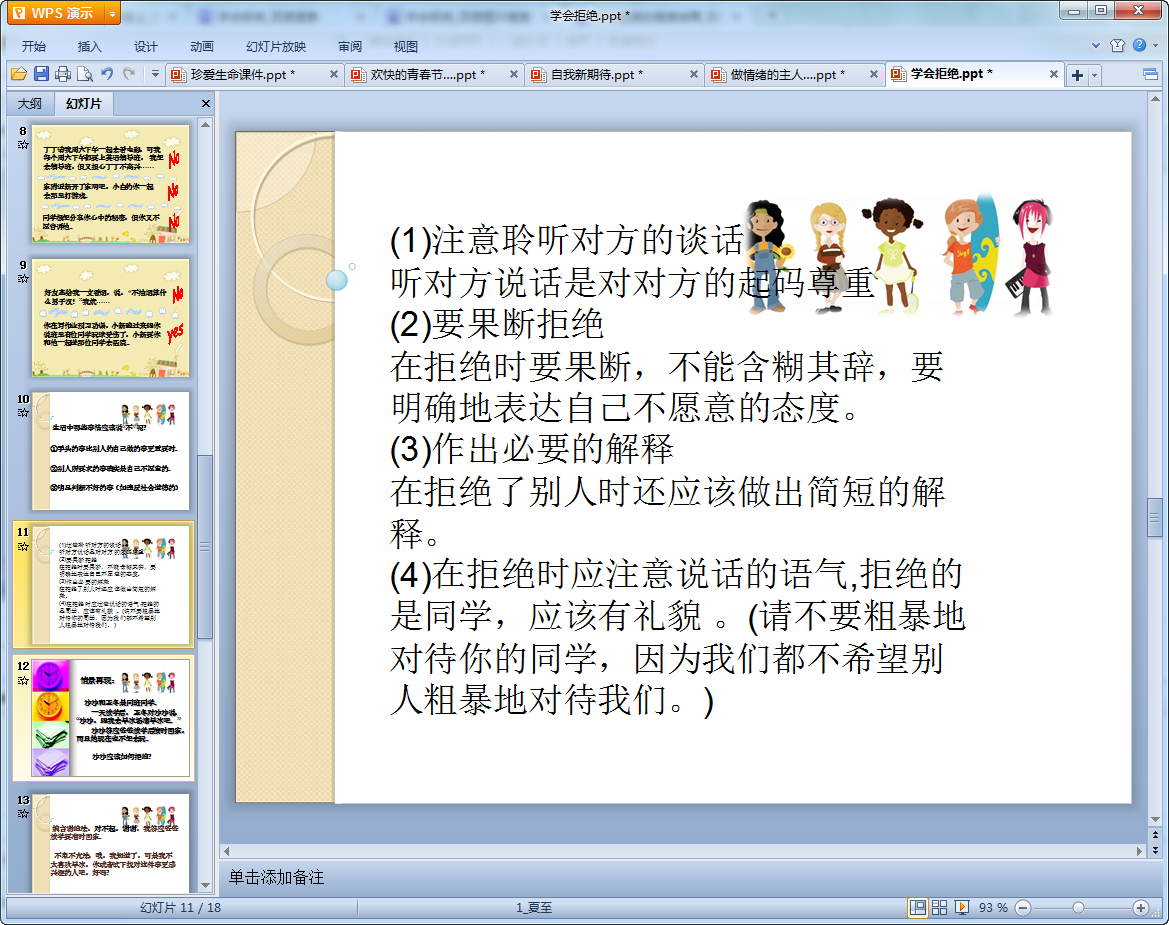
Task: Click animation star icon under slide 9
Action: [23, 279]
